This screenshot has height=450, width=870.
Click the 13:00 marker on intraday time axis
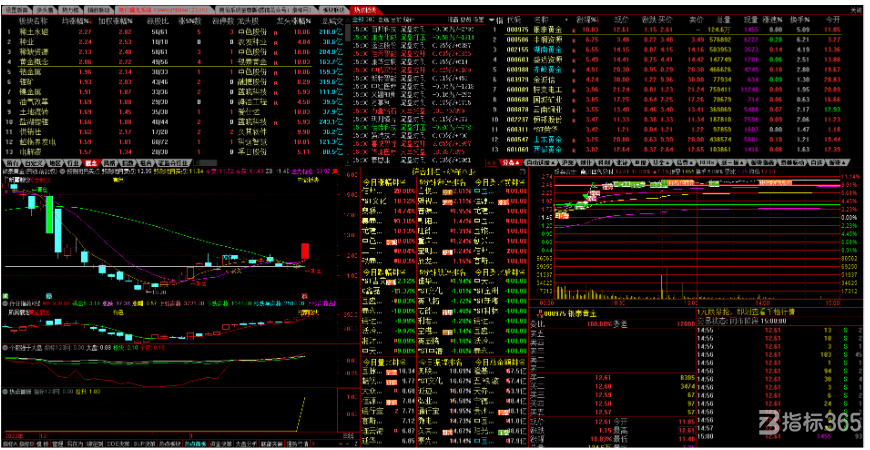point(691,303)
